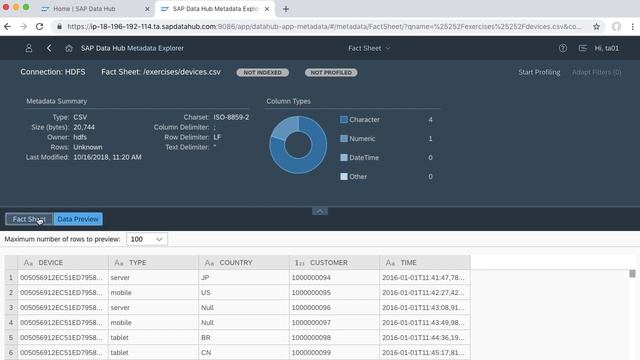Click the TIME column header

point(425,263)
